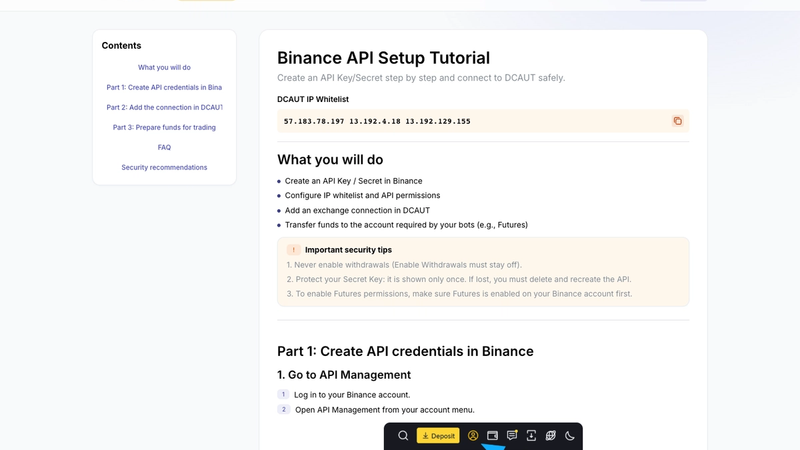Viewport: 800px width, 450px height.
Task: Click the IP address text 57.183.78.197 13.192.4.18 13.192.129.155
Action: pyautogui.click(x=377, y=121)
